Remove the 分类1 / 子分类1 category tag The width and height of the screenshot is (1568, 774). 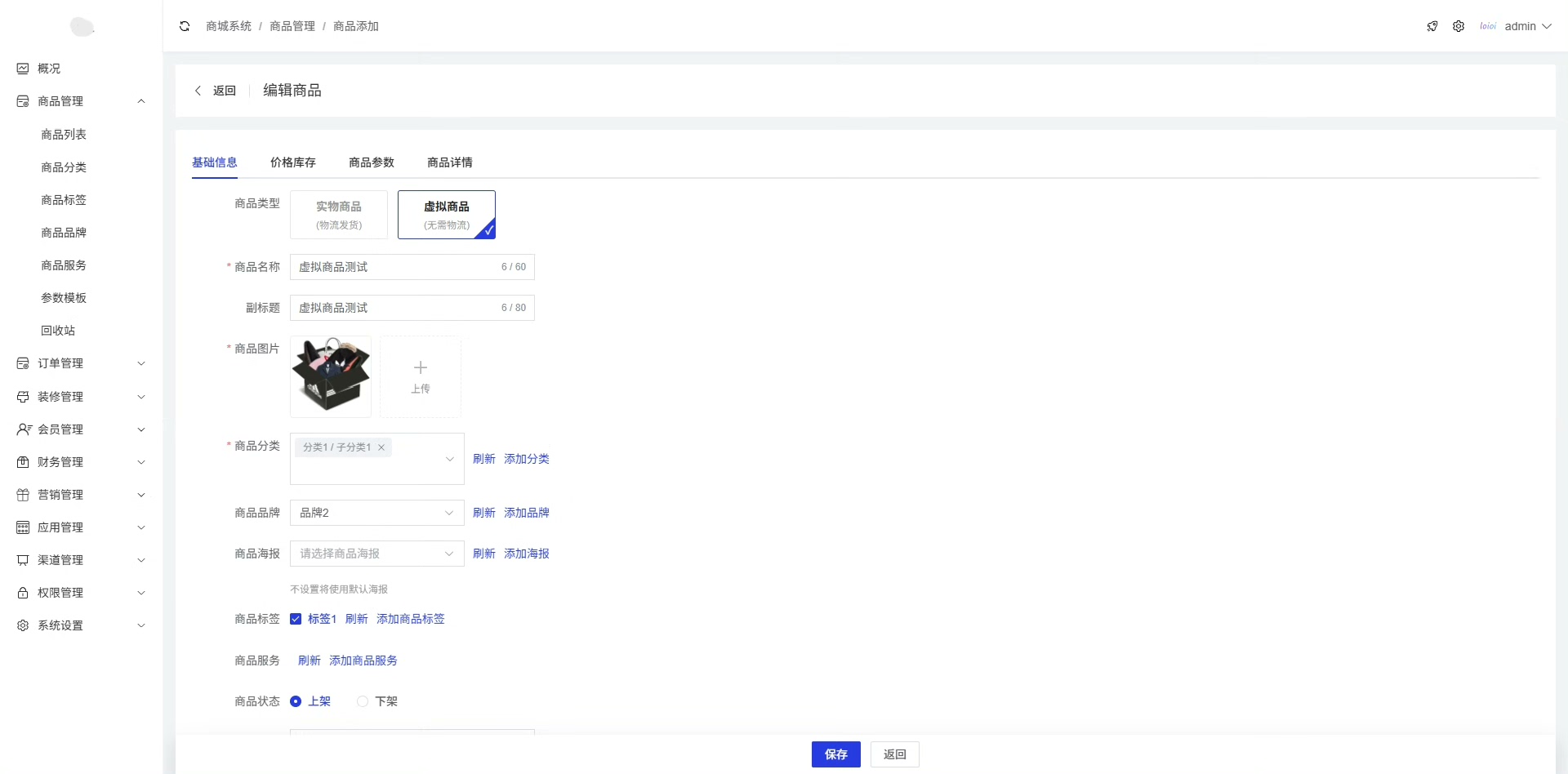[381, 447]
